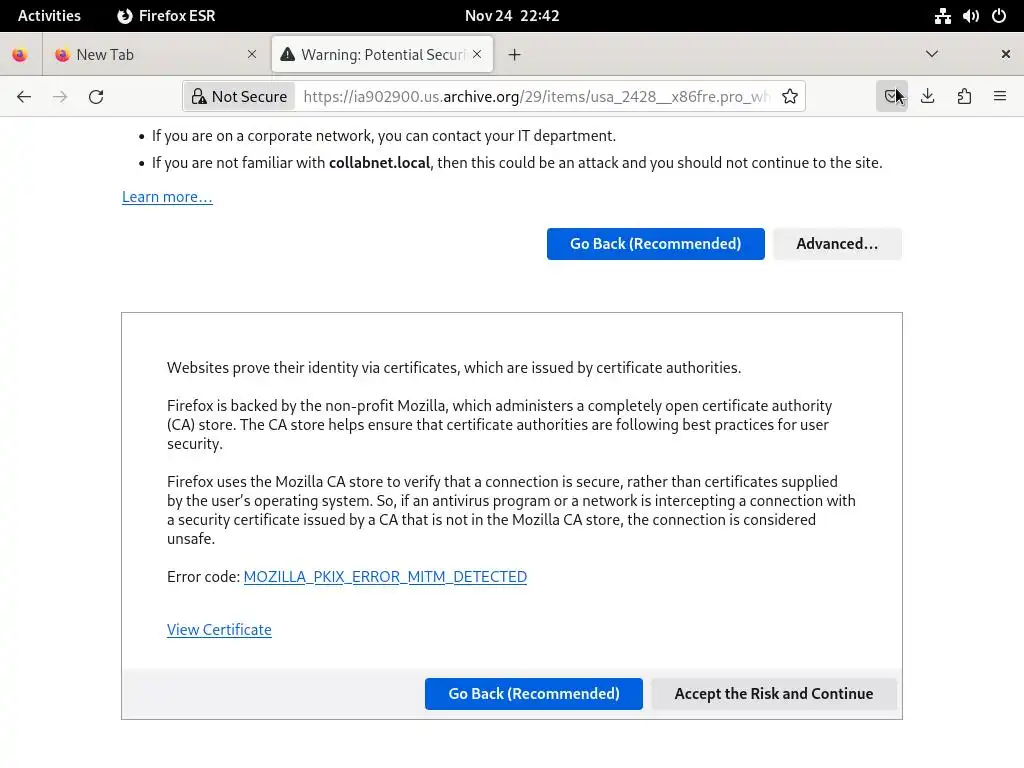Click upper Go Back (Recommended) button
The height and width of the screenshot is (768, 1024).
(x=656, y=244)
